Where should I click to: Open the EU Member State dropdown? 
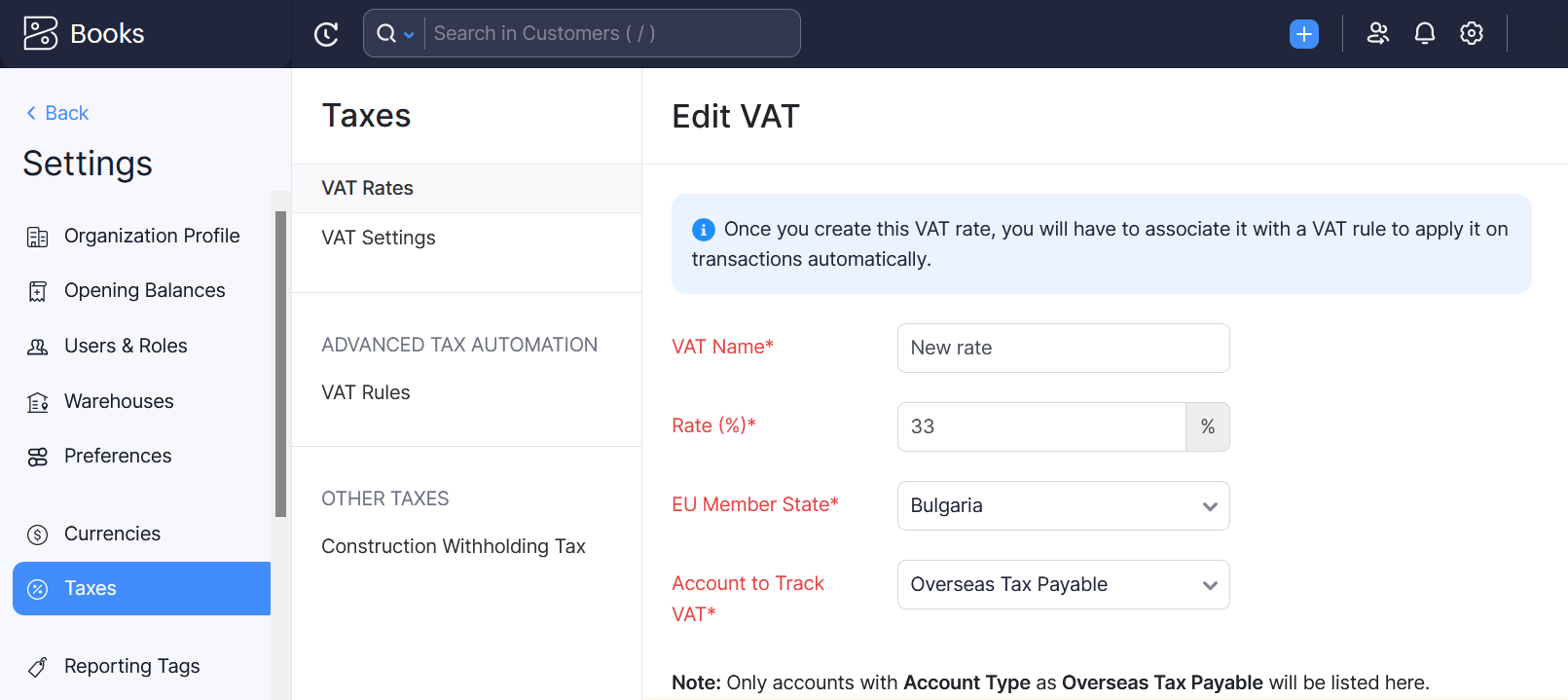(1063, 506)
